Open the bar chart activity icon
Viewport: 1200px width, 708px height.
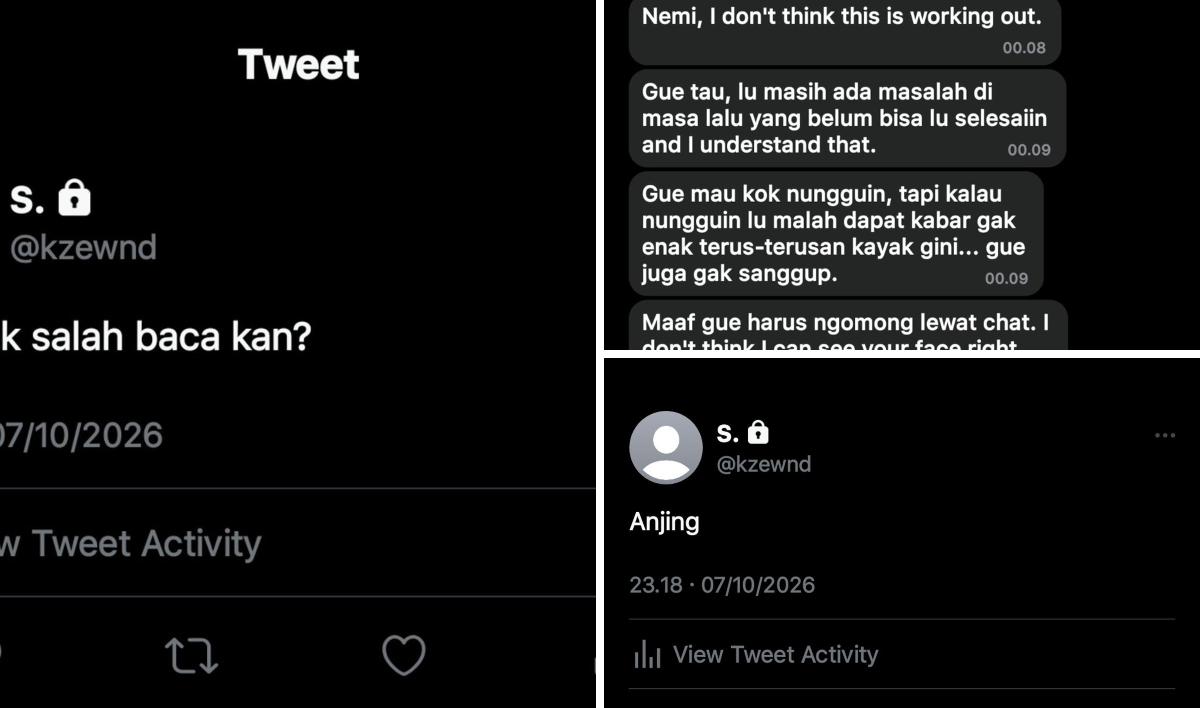[647, 655]
